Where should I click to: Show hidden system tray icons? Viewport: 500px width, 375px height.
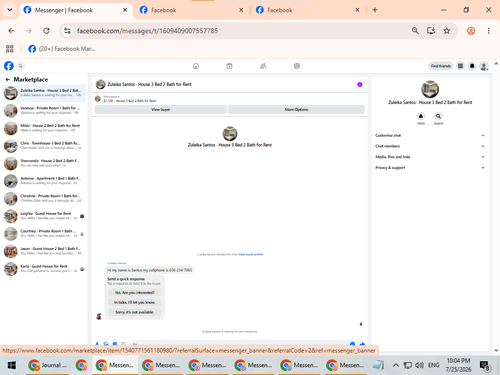(396, 365)
